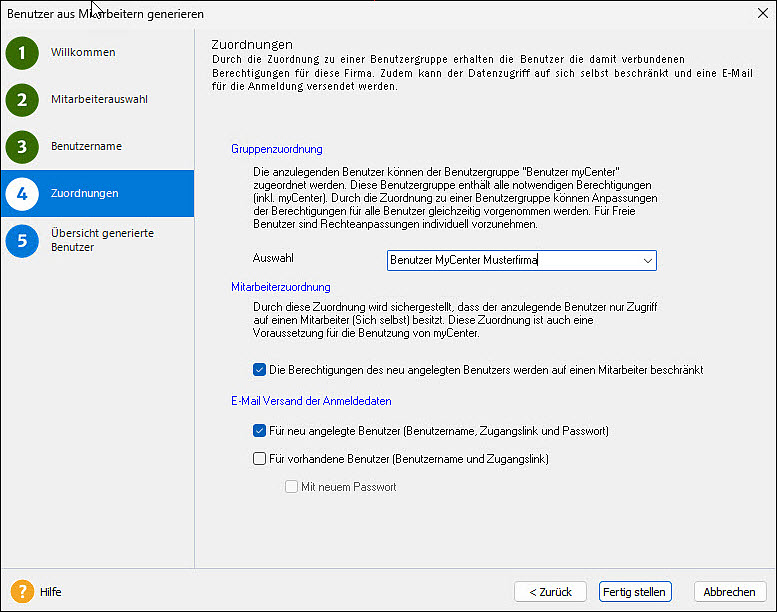Click the Benutzer MyCenter Musterfirma combo field

(x=510, y=261)
